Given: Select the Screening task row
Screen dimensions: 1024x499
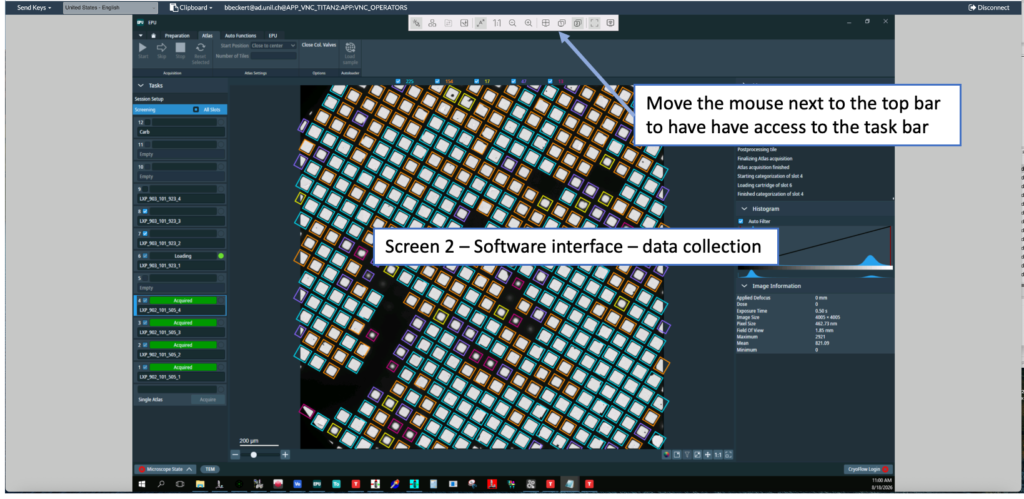Looking at the screenshot, I should (x=180, y=110).
